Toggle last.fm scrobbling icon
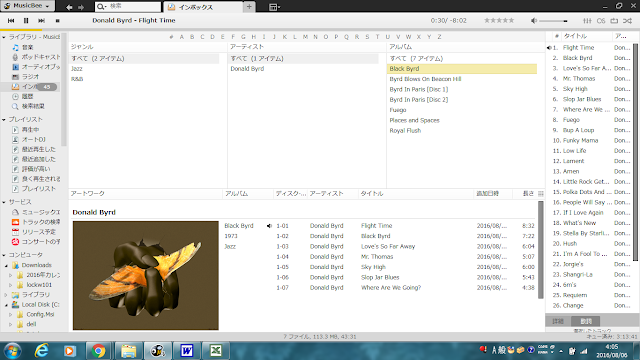This screenshot has height=360, width=640. click(x=601, y=20)
